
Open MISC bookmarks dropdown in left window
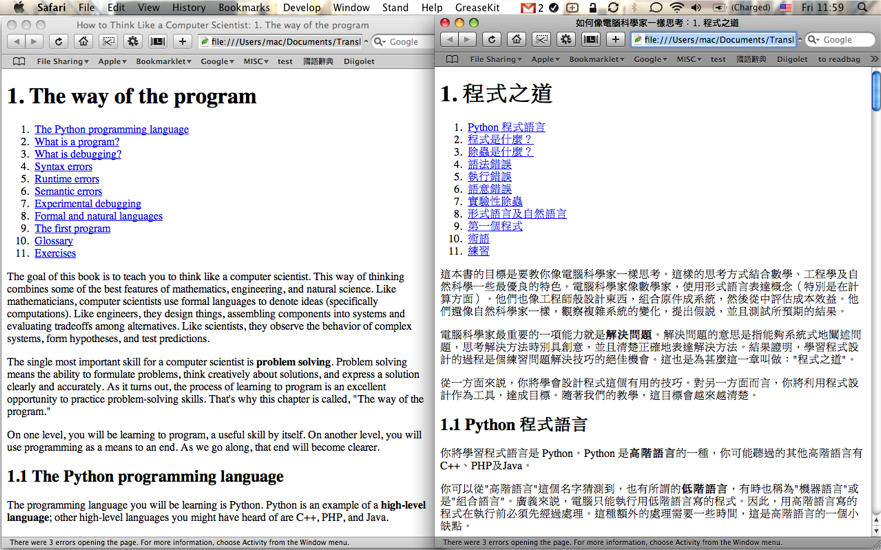(x=255, y=61)
